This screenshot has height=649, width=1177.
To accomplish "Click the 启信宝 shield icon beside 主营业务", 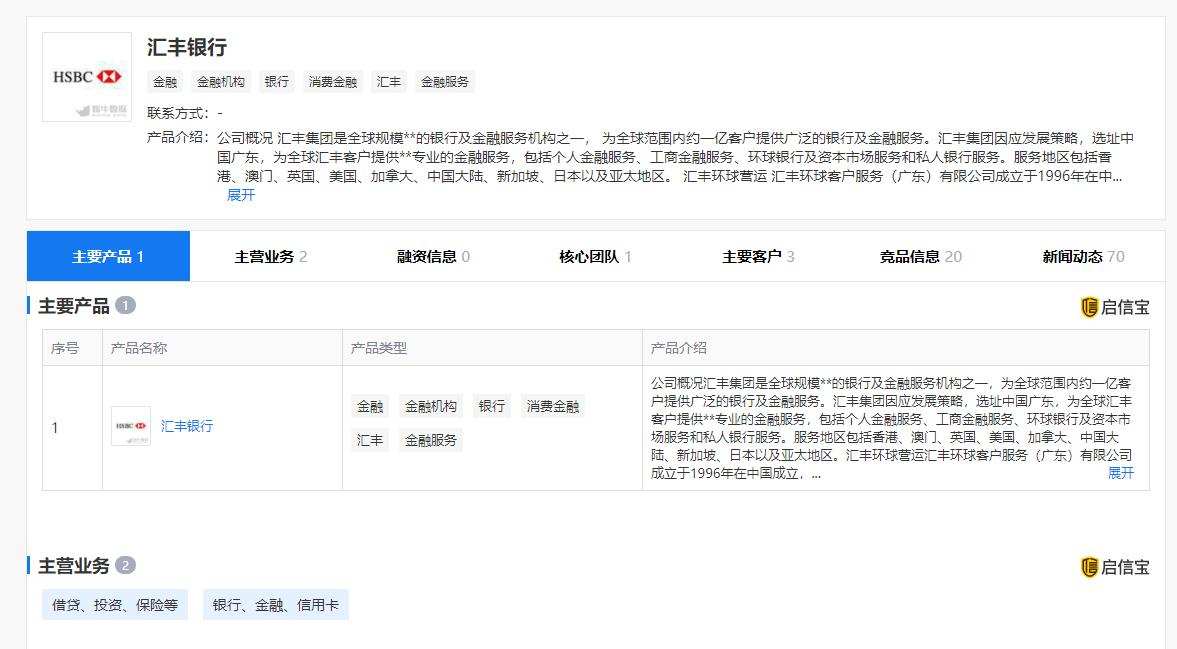I will point(1089,567).
